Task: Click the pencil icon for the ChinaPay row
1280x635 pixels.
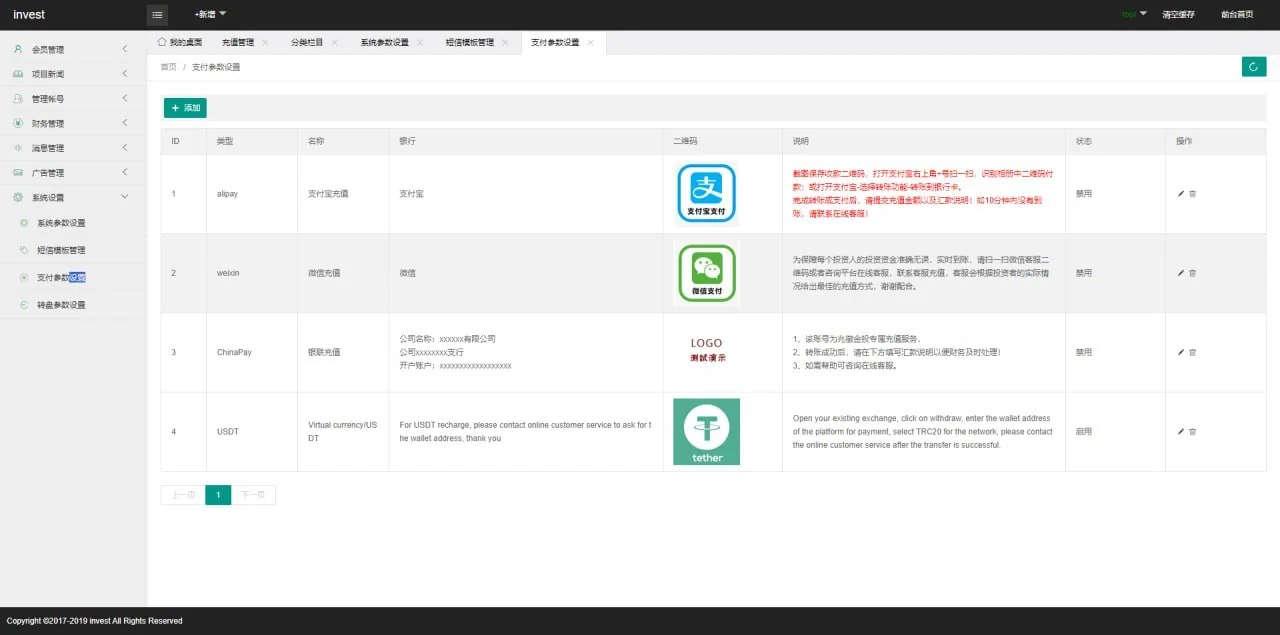Action: (x=1181, y=352)
